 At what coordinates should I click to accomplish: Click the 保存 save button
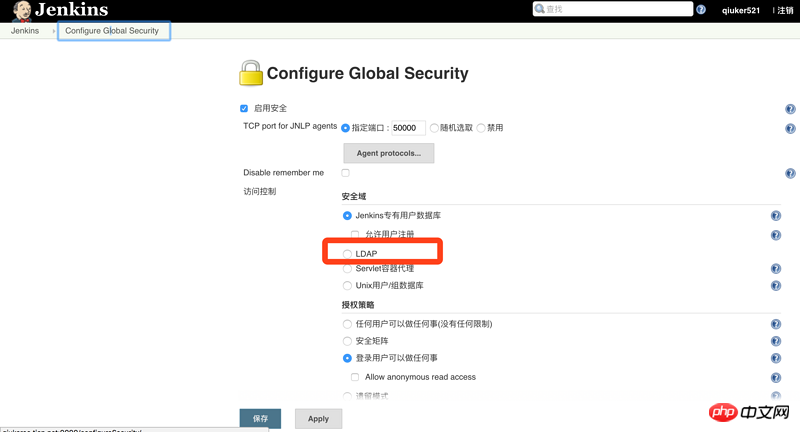[260, 419]
